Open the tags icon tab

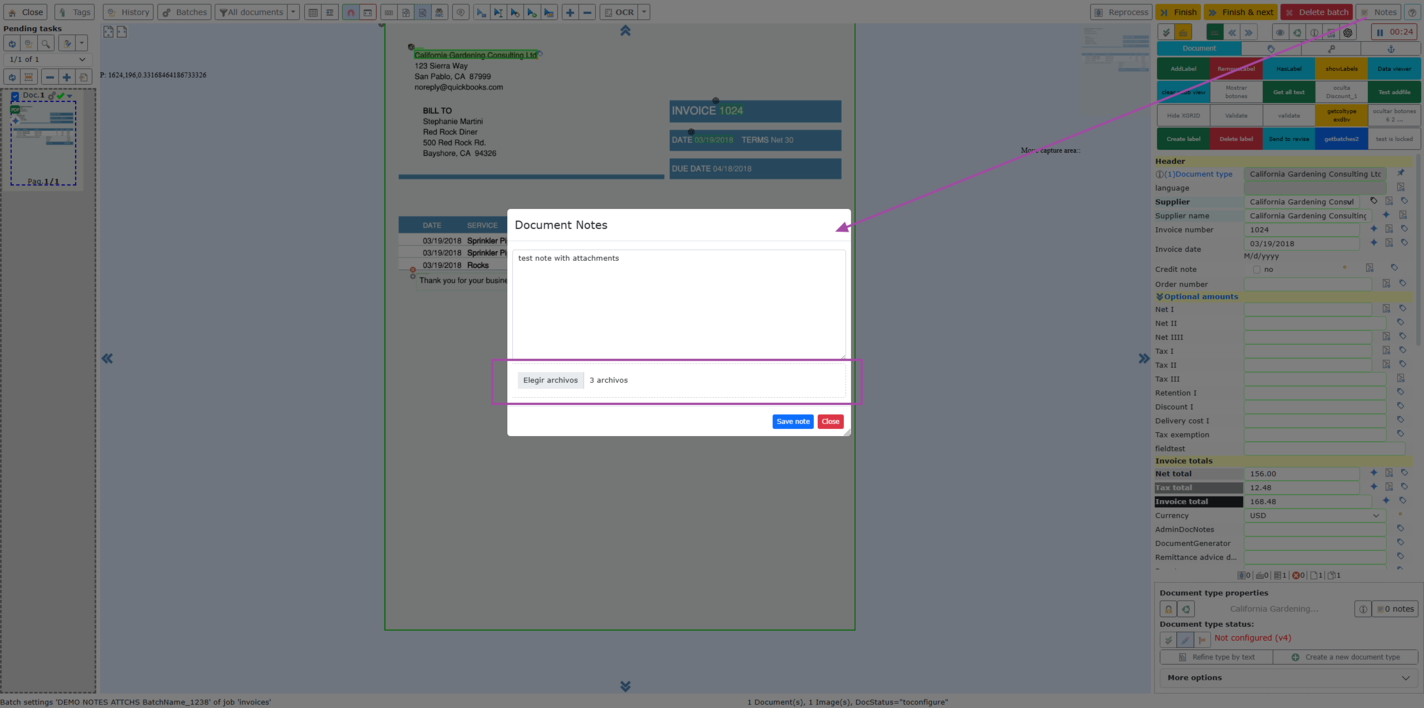click(x=1271, y=48)
